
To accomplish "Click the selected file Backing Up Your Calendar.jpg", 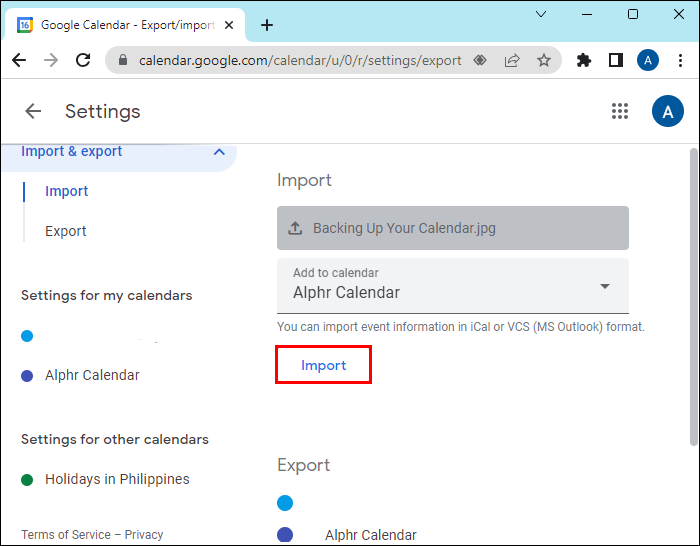I will coord(452,228).
